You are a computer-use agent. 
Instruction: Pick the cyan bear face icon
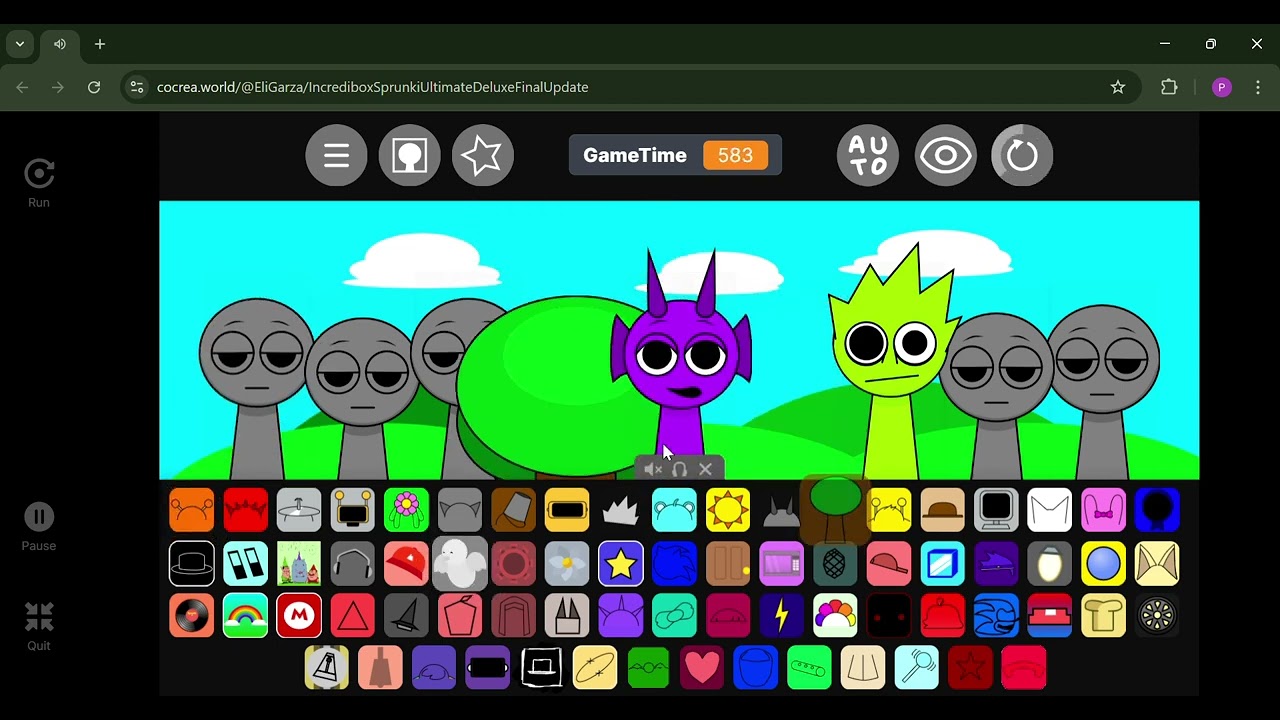click(674, 510)
